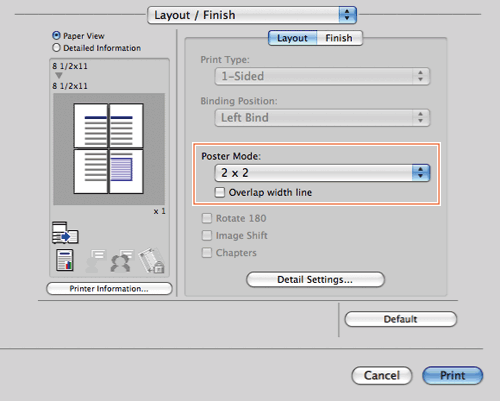Toggle the Chapters checkbox
Screen dimensions: 500x401
tap(207, 253)
